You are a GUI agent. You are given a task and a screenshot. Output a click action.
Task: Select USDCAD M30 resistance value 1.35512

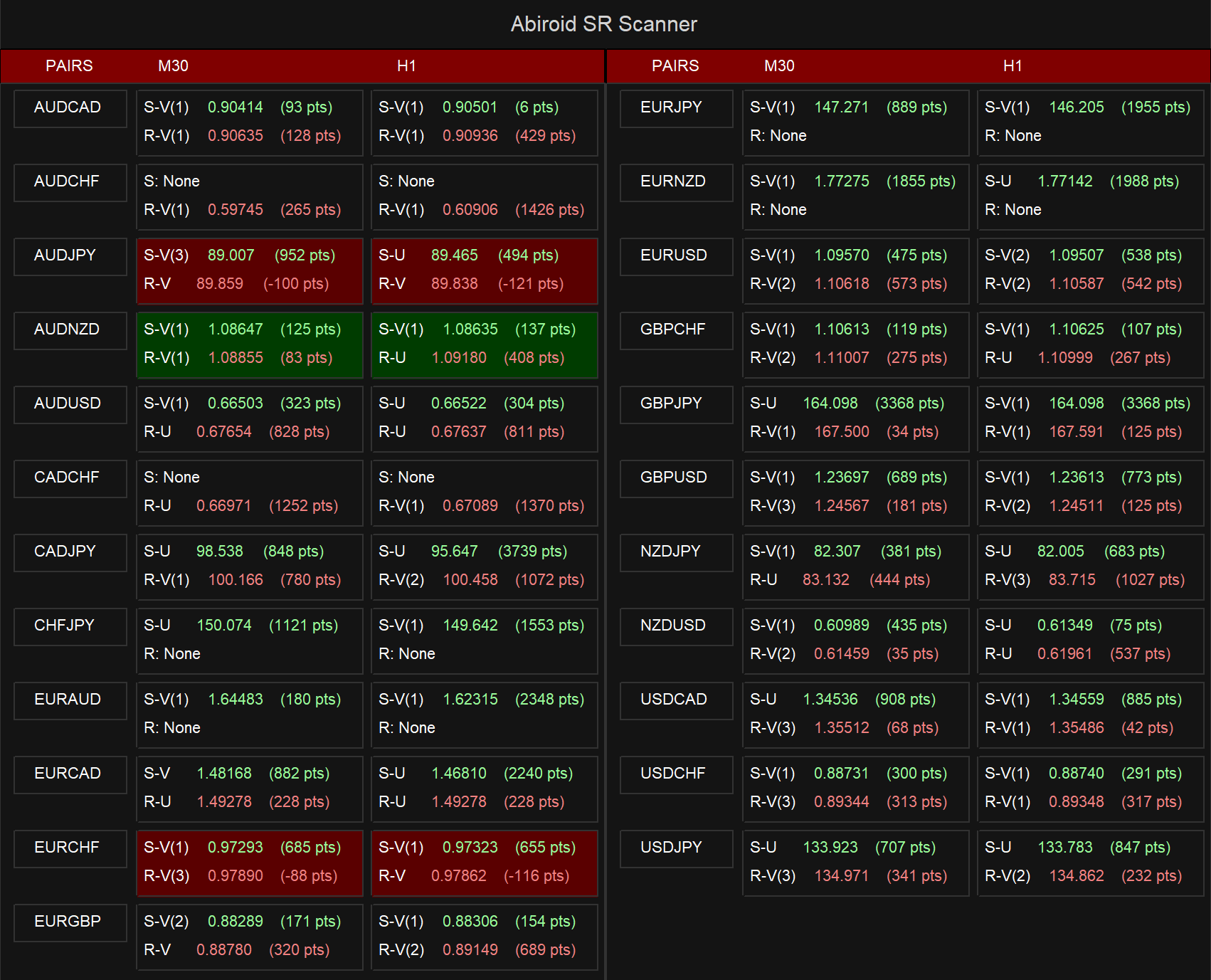click(842, 728)
